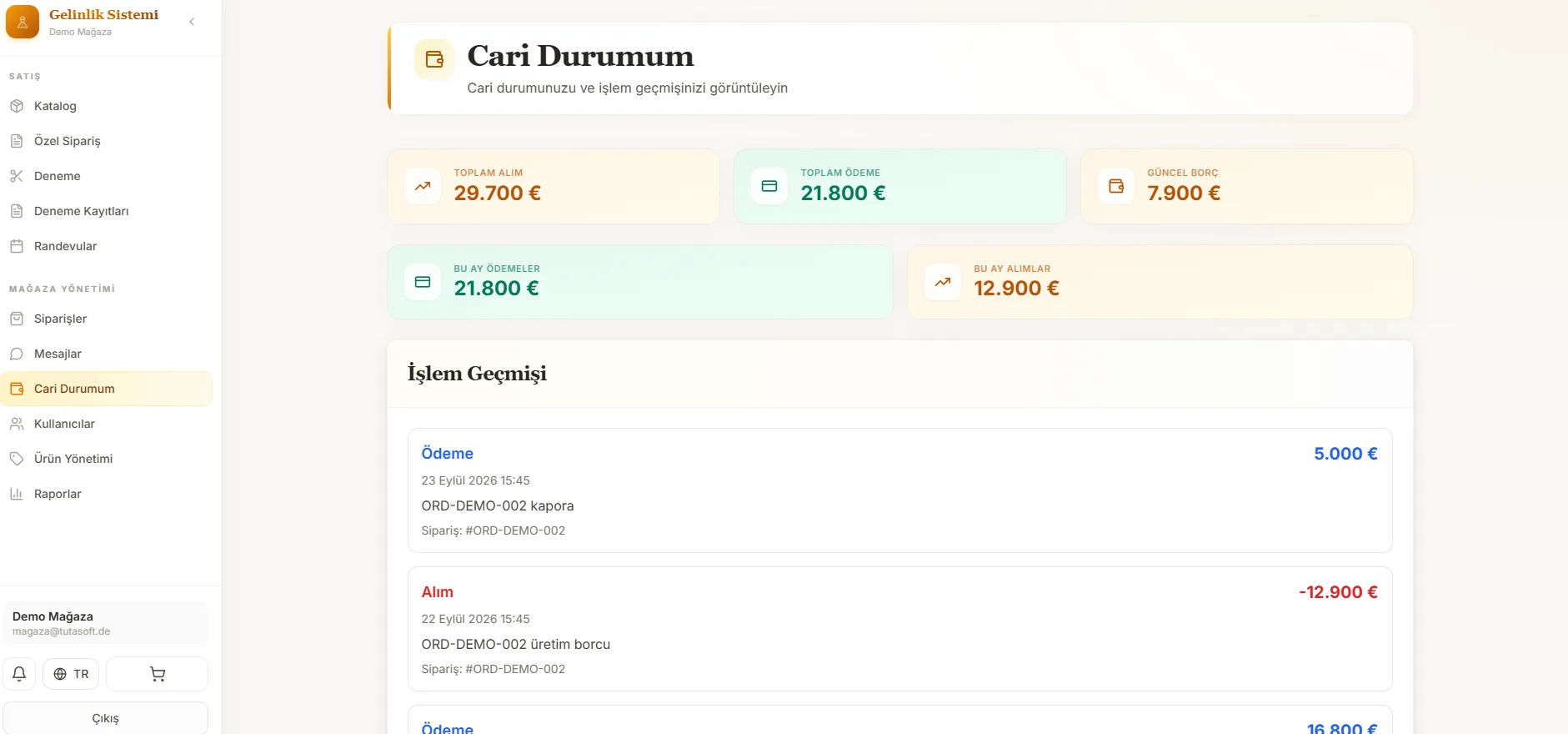Click the card icon in Toplam Ödeme card
This screenshot has width=1568, height=734.
(769, 186)
